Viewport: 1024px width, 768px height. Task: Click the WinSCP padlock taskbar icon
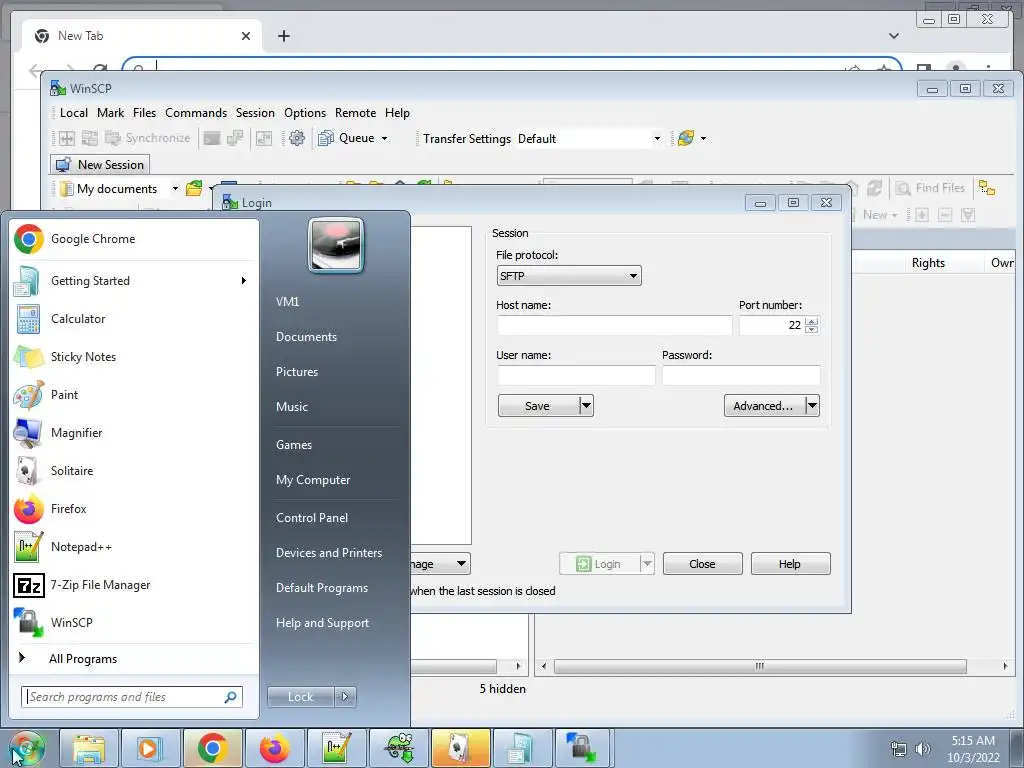pyautogui.click(x=583, y=748)
